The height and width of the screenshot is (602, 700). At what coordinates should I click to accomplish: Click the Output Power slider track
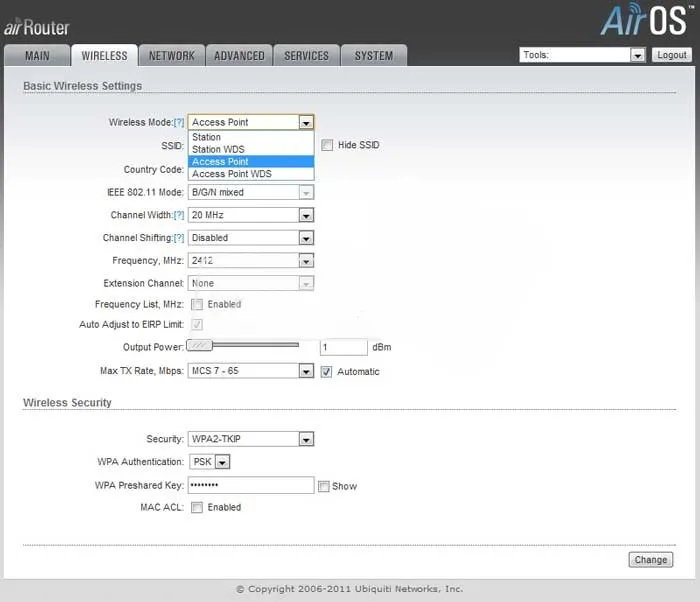[256, 345]
